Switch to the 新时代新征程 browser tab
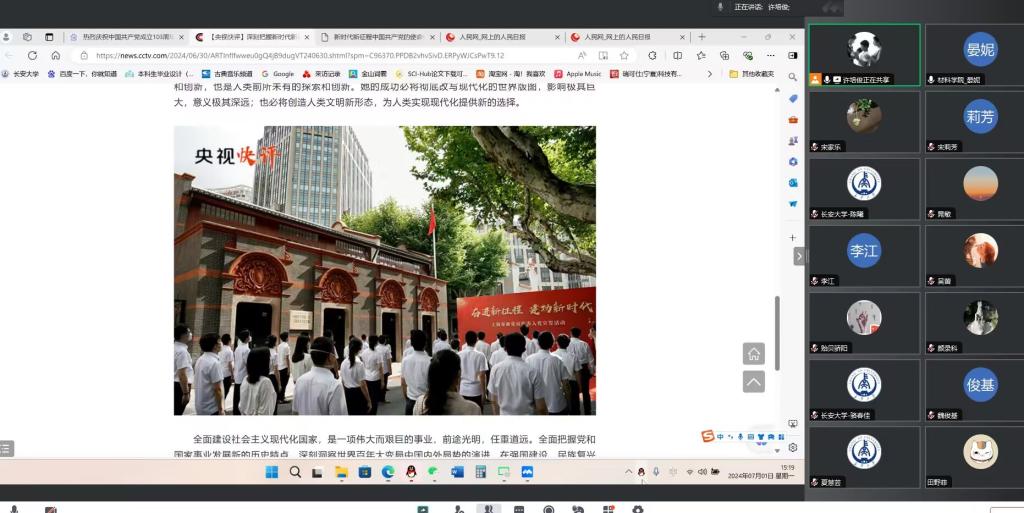 pyautogui.click(x=370, y=37)
